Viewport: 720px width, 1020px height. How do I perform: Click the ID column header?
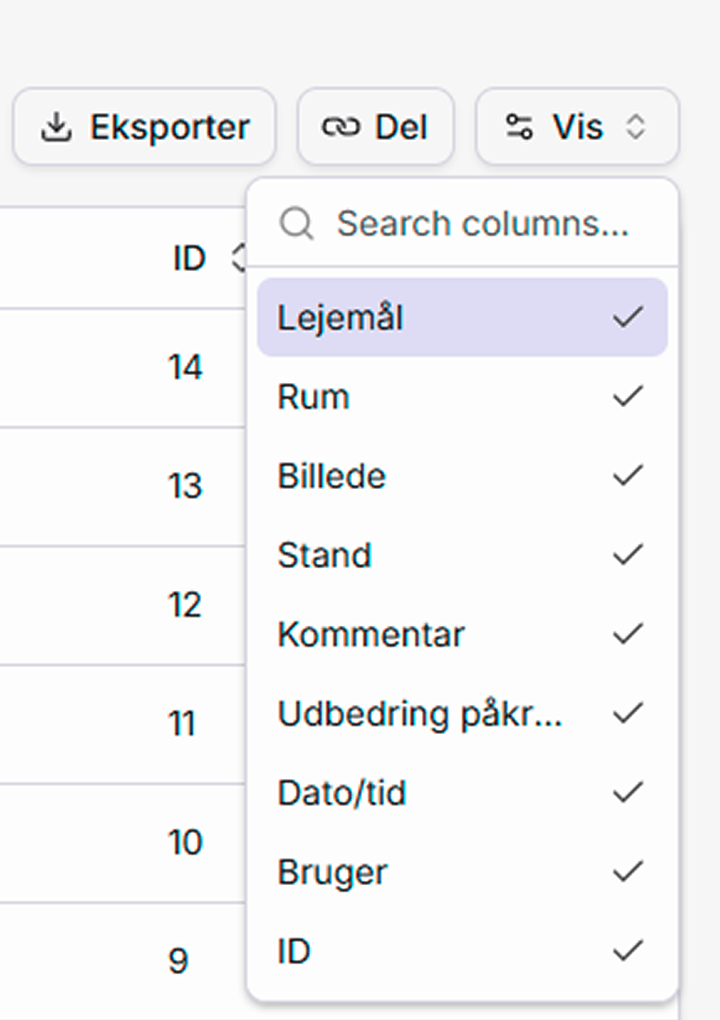tap(189, 259)
